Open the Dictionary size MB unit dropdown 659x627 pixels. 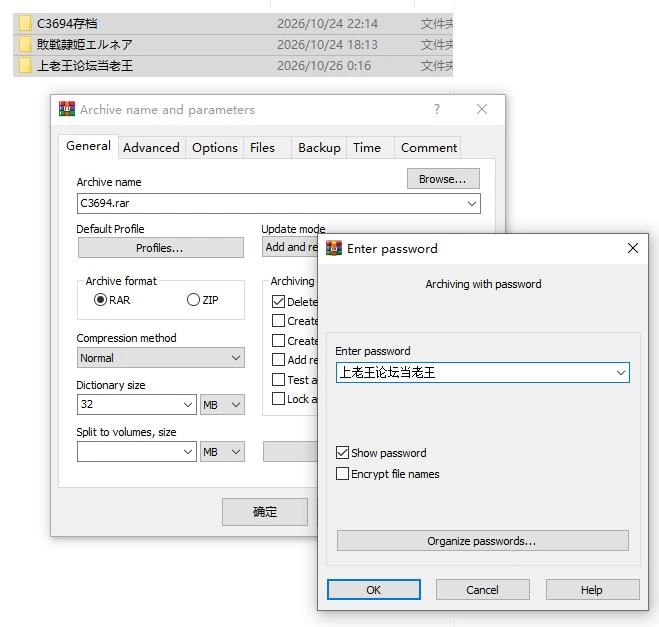(x=222, y=404)
